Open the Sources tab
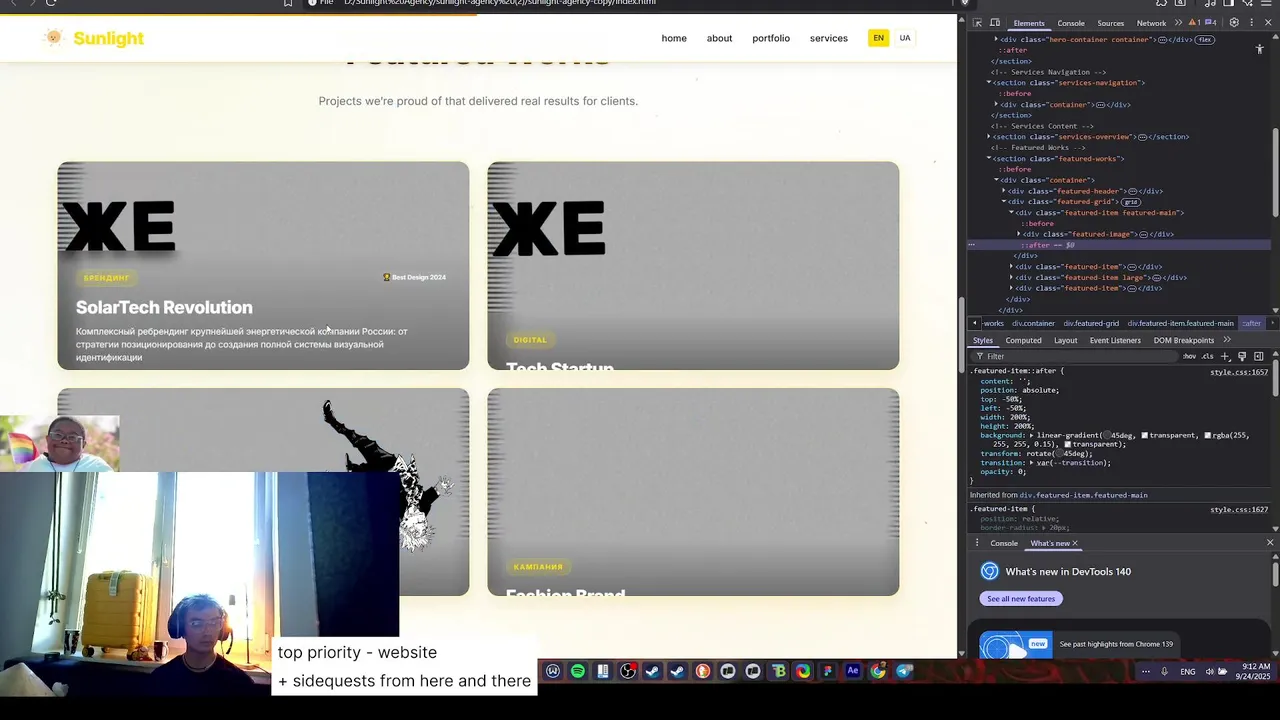The height and width of the screenshot is (720, 1280). coord(1111,23)
